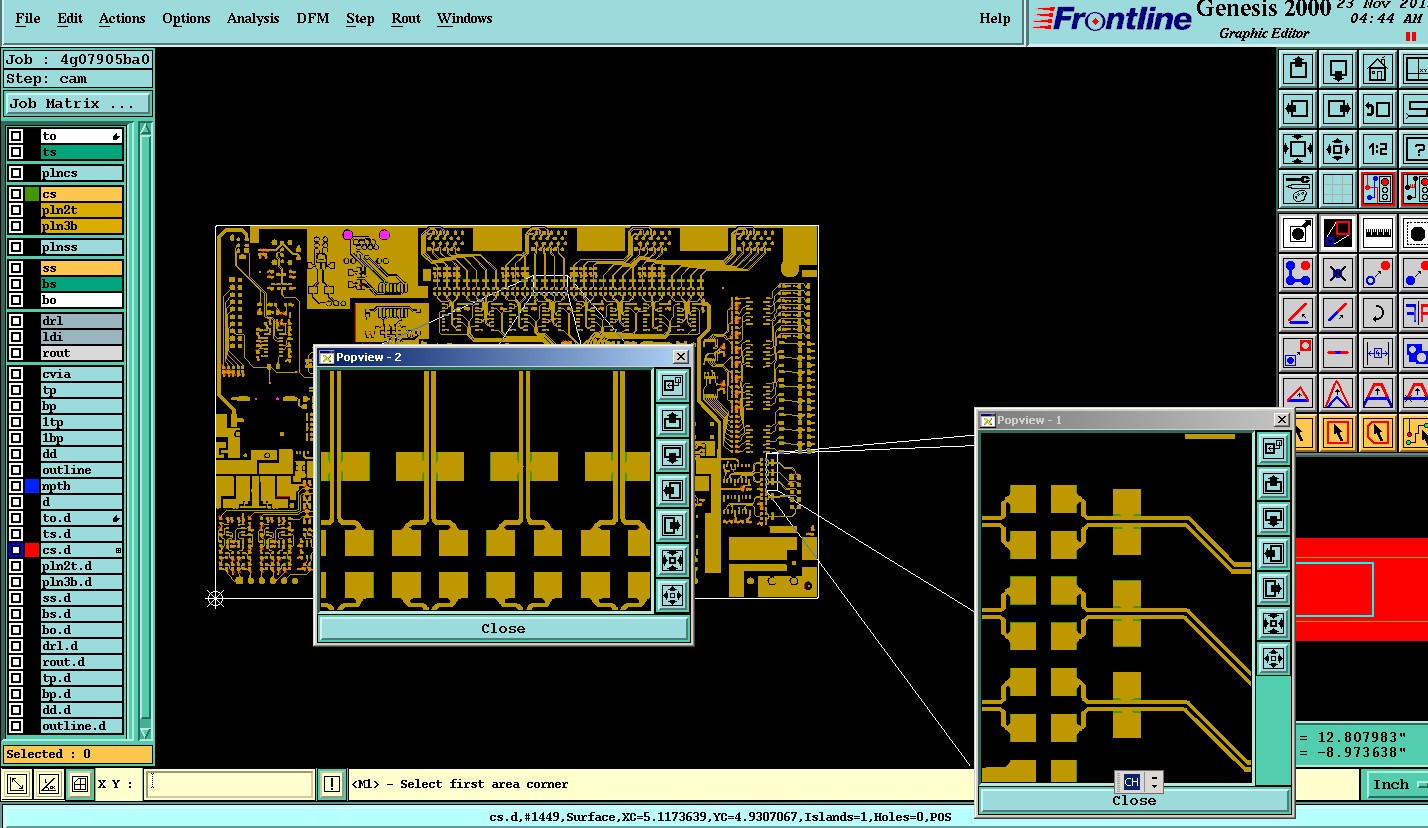This screenshot has width=1428, height=828.
Task: Toggle the checkbox for layer pln2t
Action: (x=16, y=210)
